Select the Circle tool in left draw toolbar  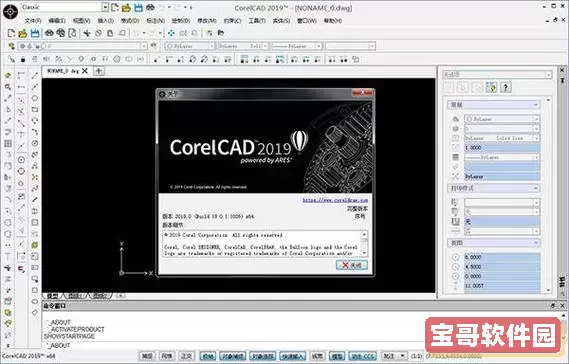[x=34, y=98]
